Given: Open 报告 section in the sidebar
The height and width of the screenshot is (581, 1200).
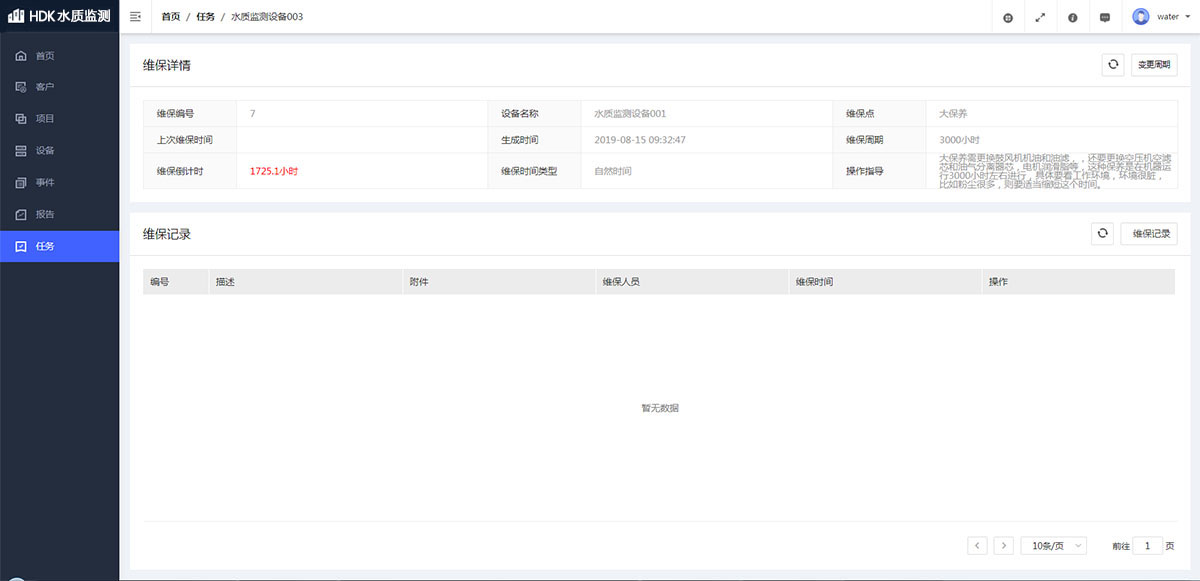Looking at the screenshot, I should pyautogui.click(x=45, y=214).
